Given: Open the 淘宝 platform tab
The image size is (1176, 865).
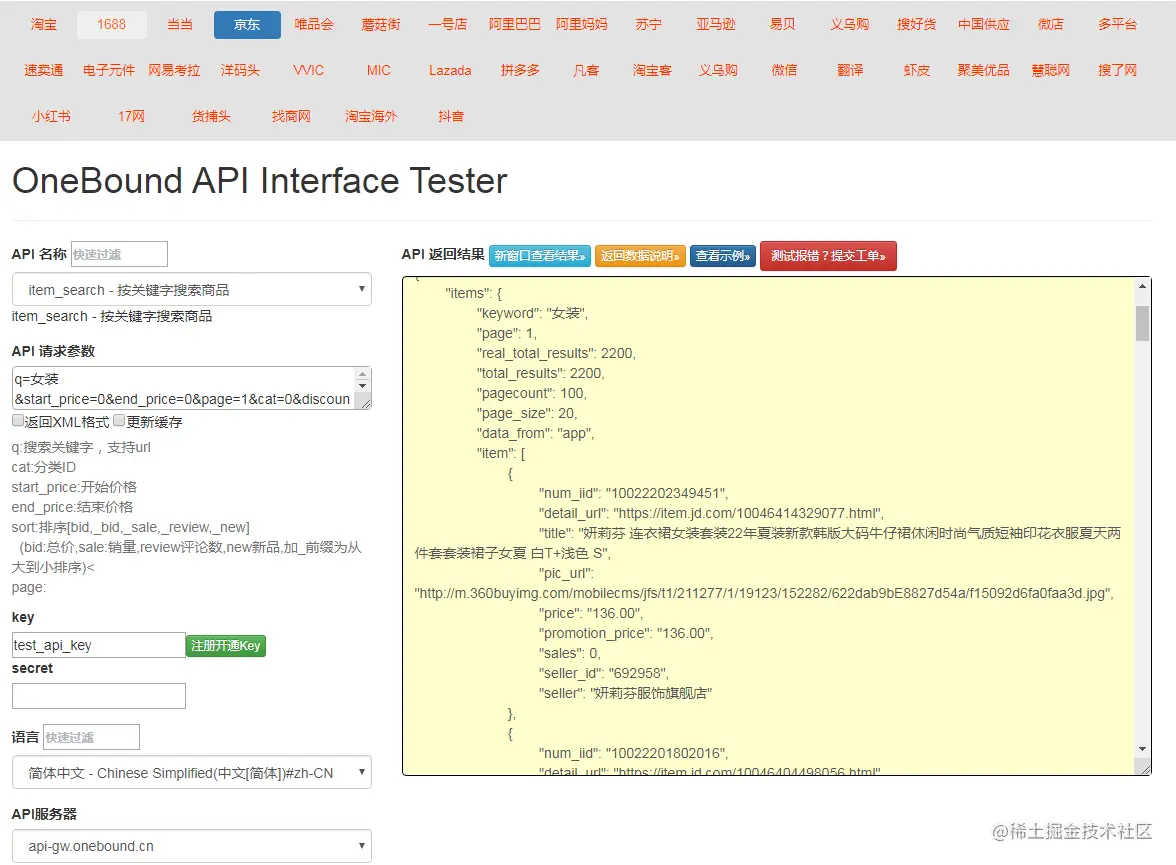Looking at the screenshot, I should 44,25.
